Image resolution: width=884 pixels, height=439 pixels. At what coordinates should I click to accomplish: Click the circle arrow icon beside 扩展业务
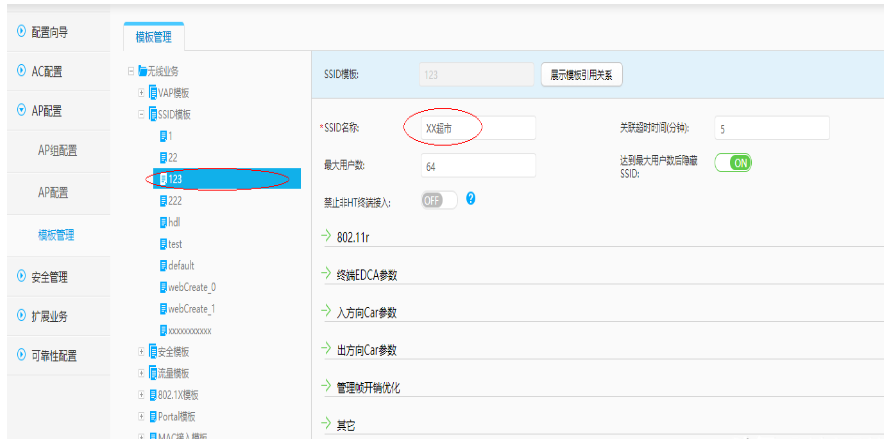pos(21,316)
